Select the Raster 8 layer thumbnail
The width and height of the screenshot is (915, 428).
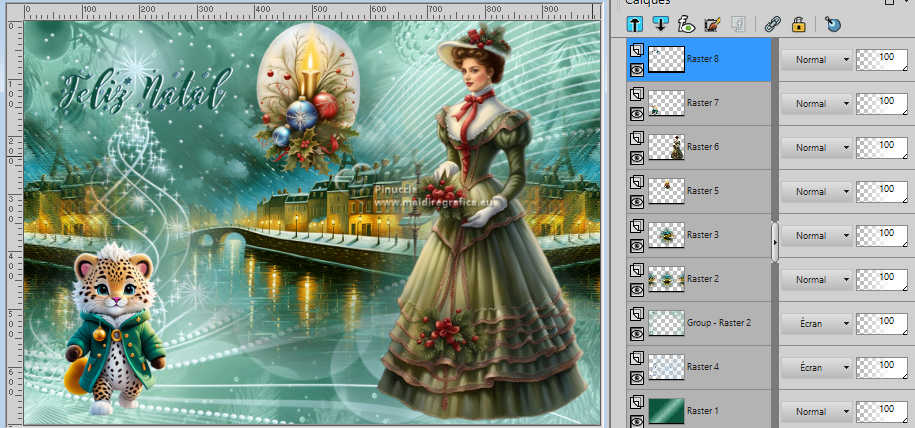click(x=666, y=59)
